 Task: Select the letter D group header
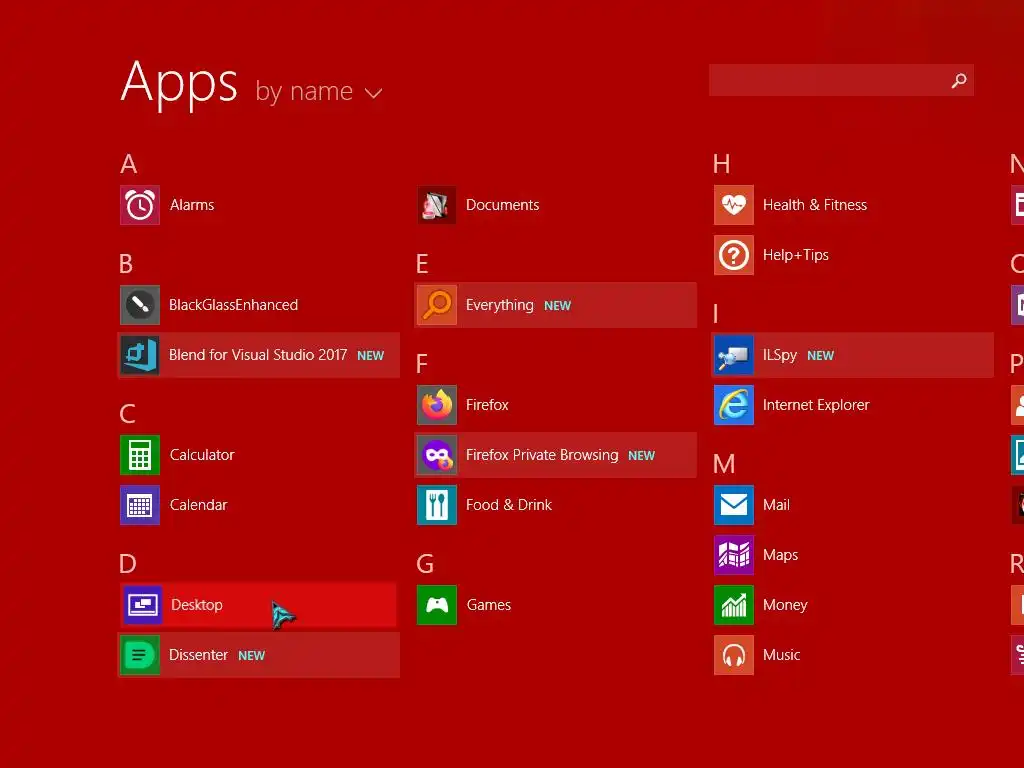pyautogui.click(x=128, y=564)
